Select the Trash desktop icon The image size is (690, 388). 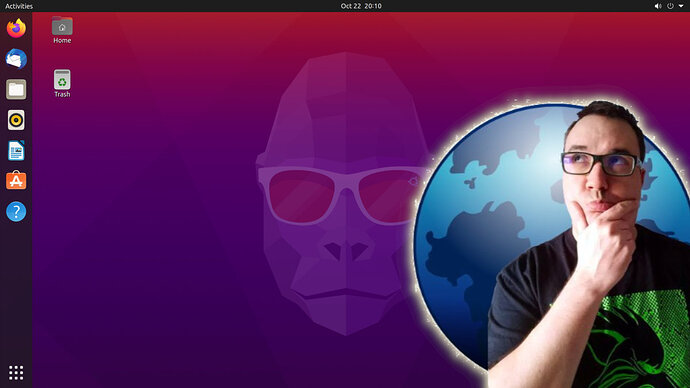click(x=62, y=84)
